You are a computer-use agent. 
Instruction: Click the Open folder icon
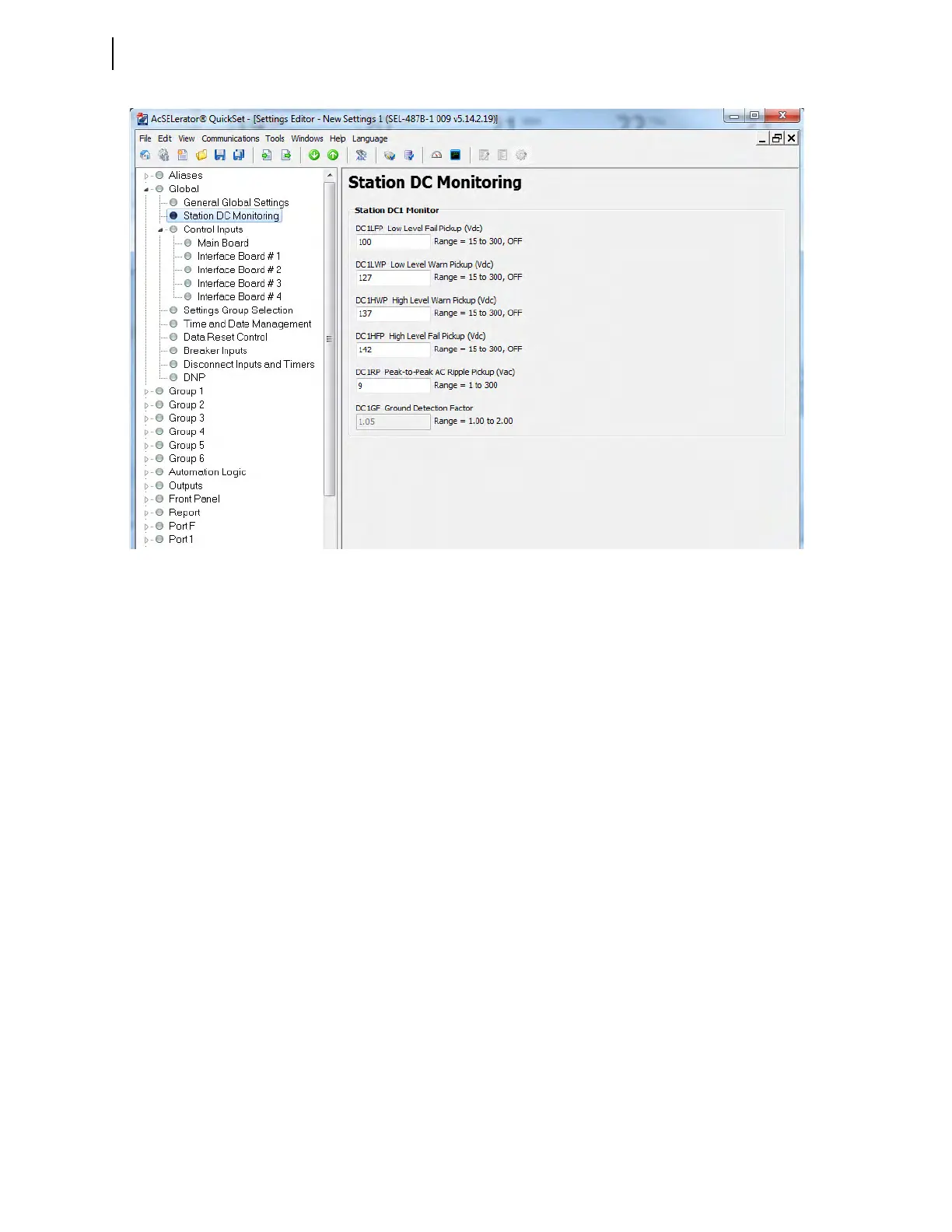(x=201, y=156)
